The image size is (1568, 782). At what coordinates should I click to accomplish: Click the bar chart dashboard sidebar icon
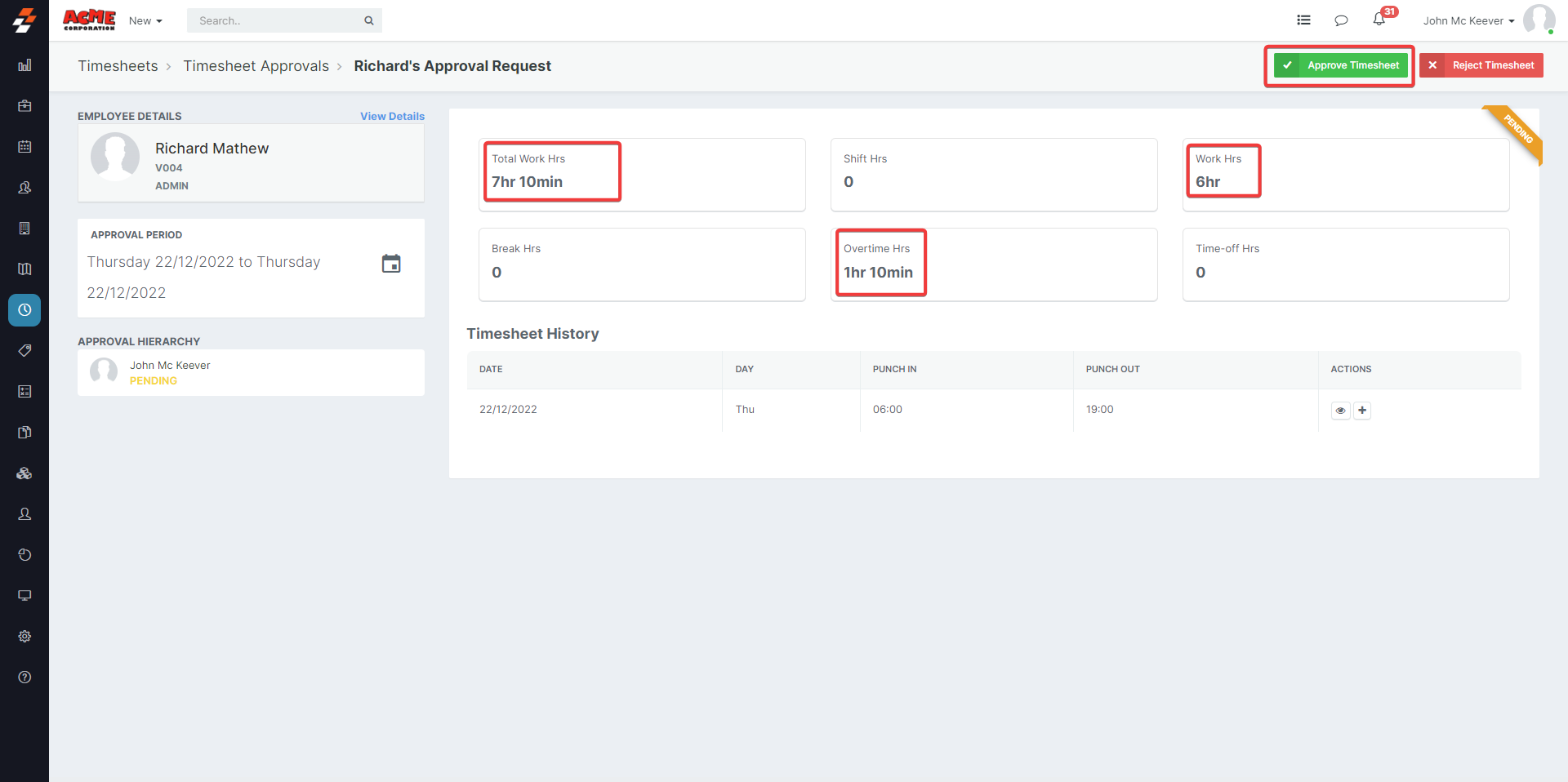pos(24,65)
